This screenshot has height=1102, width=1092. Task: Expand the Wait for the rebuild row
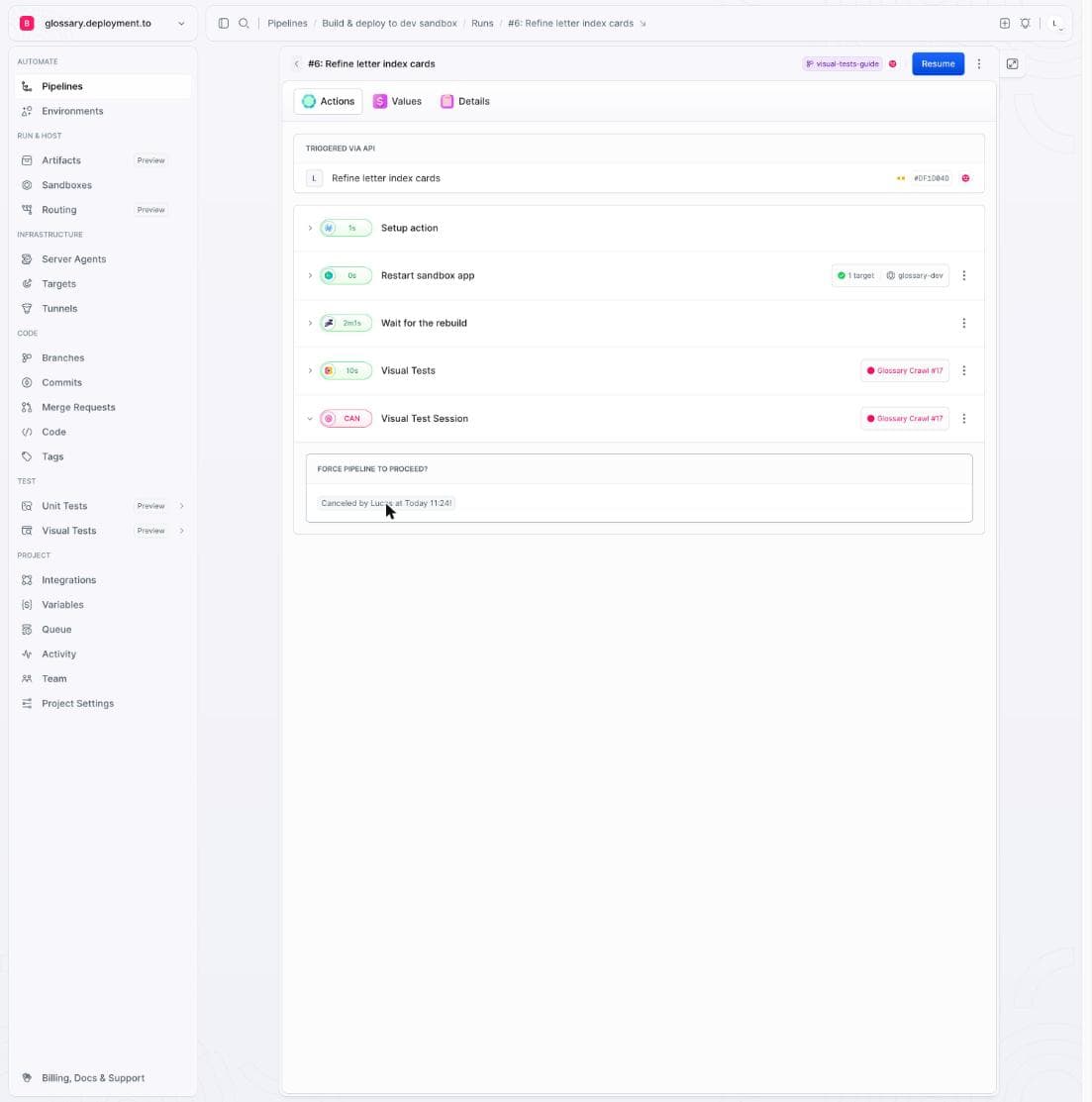point(310,324)
